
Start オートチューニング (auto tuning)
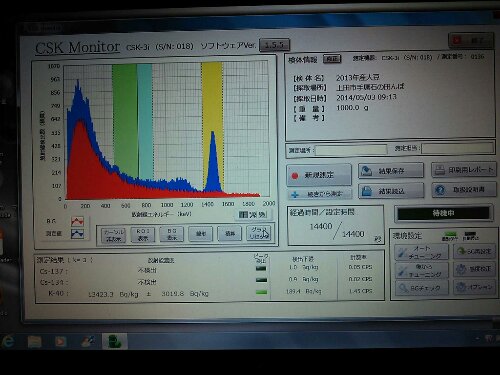(421, 252)
